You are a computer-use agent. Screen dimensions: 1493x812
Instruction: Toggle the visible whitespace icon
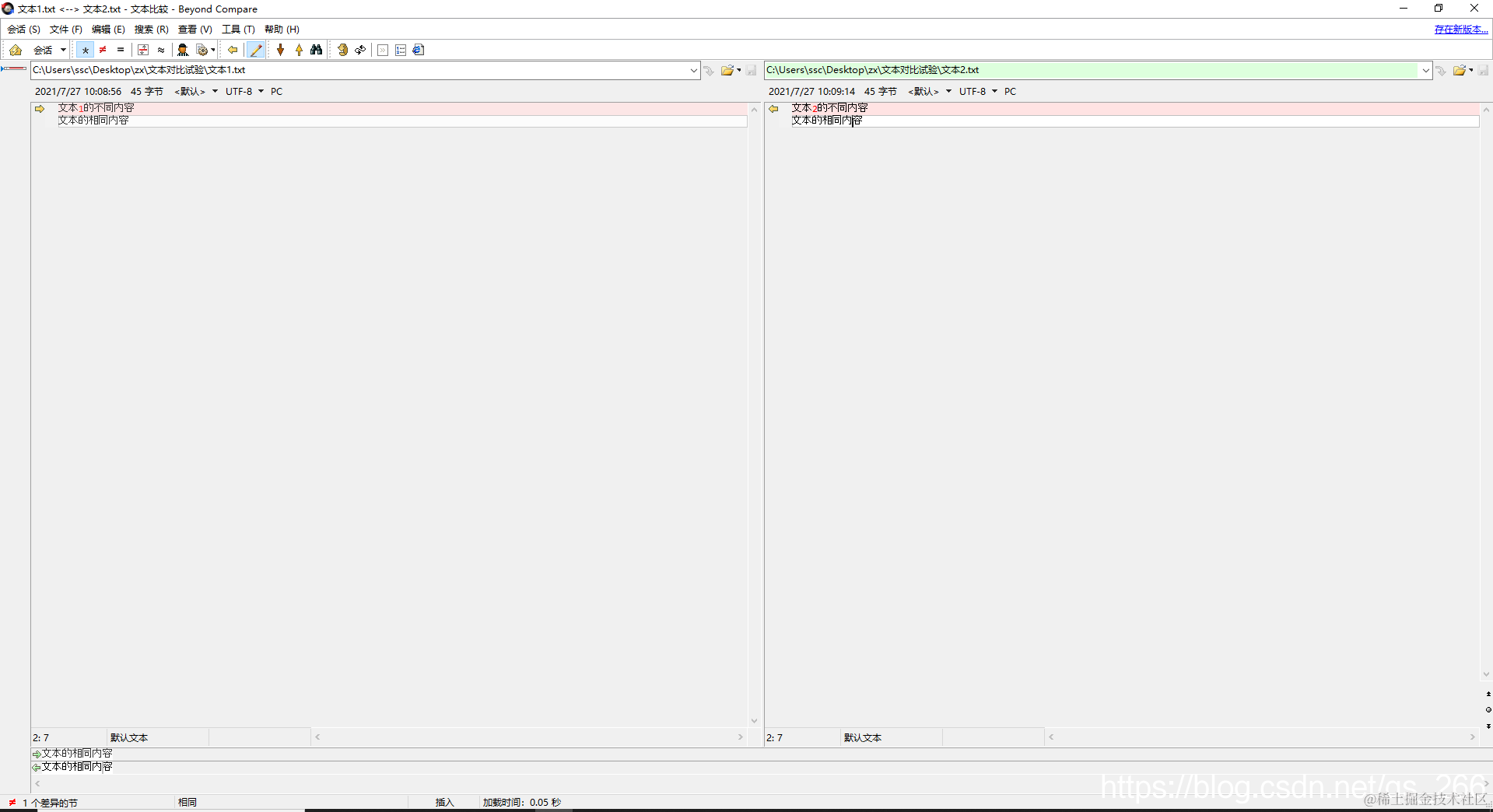tap(383, 50)
